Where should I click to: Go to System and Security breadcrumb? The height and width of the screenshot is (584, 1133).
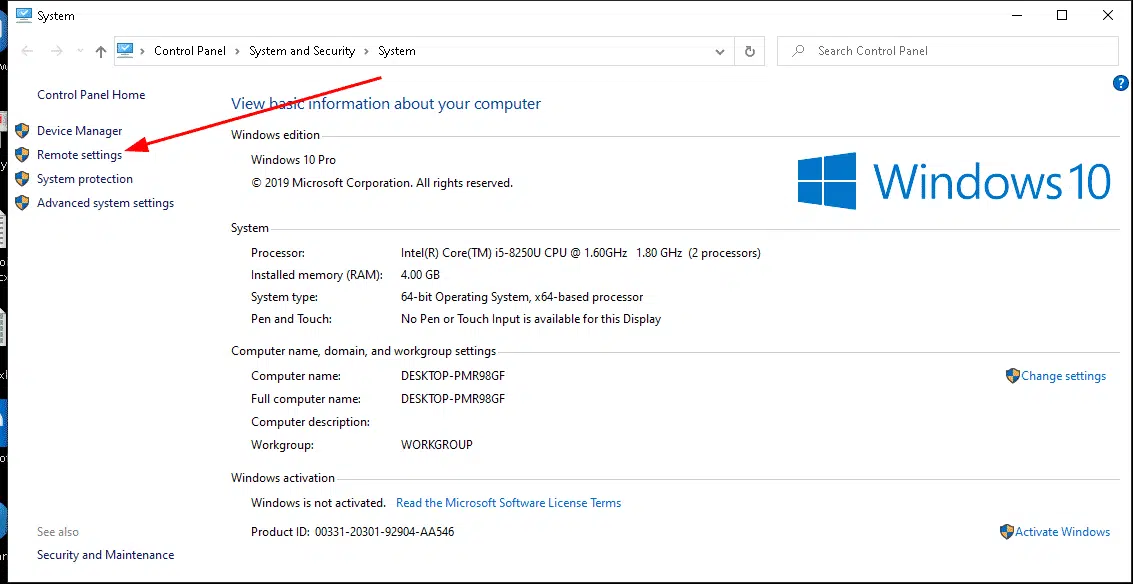click(302, 51)
